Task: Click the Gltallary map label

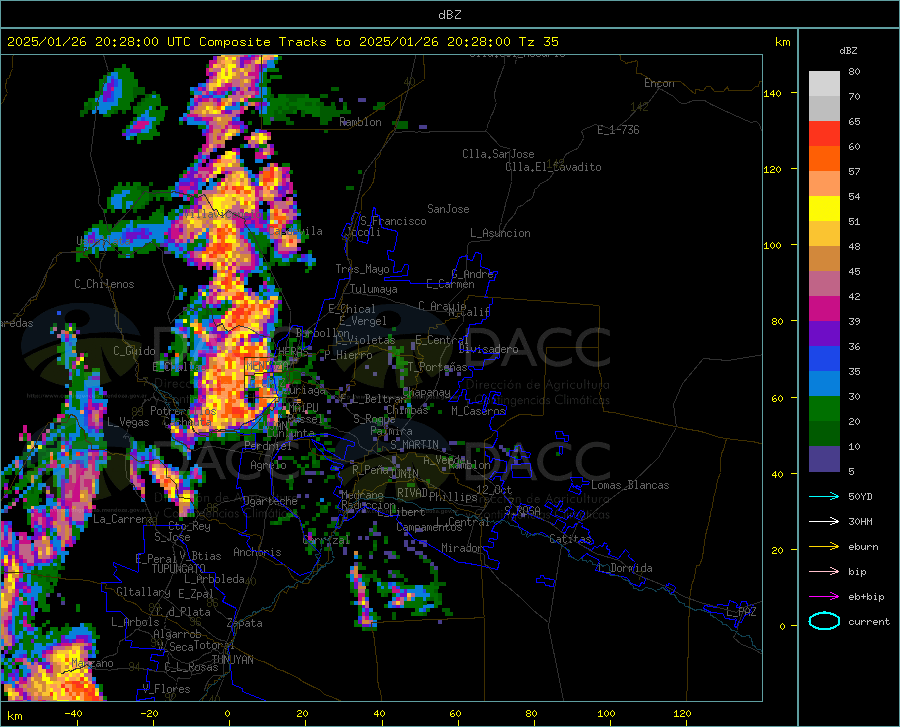Action: pyautogui.click(x=143, y=592)
